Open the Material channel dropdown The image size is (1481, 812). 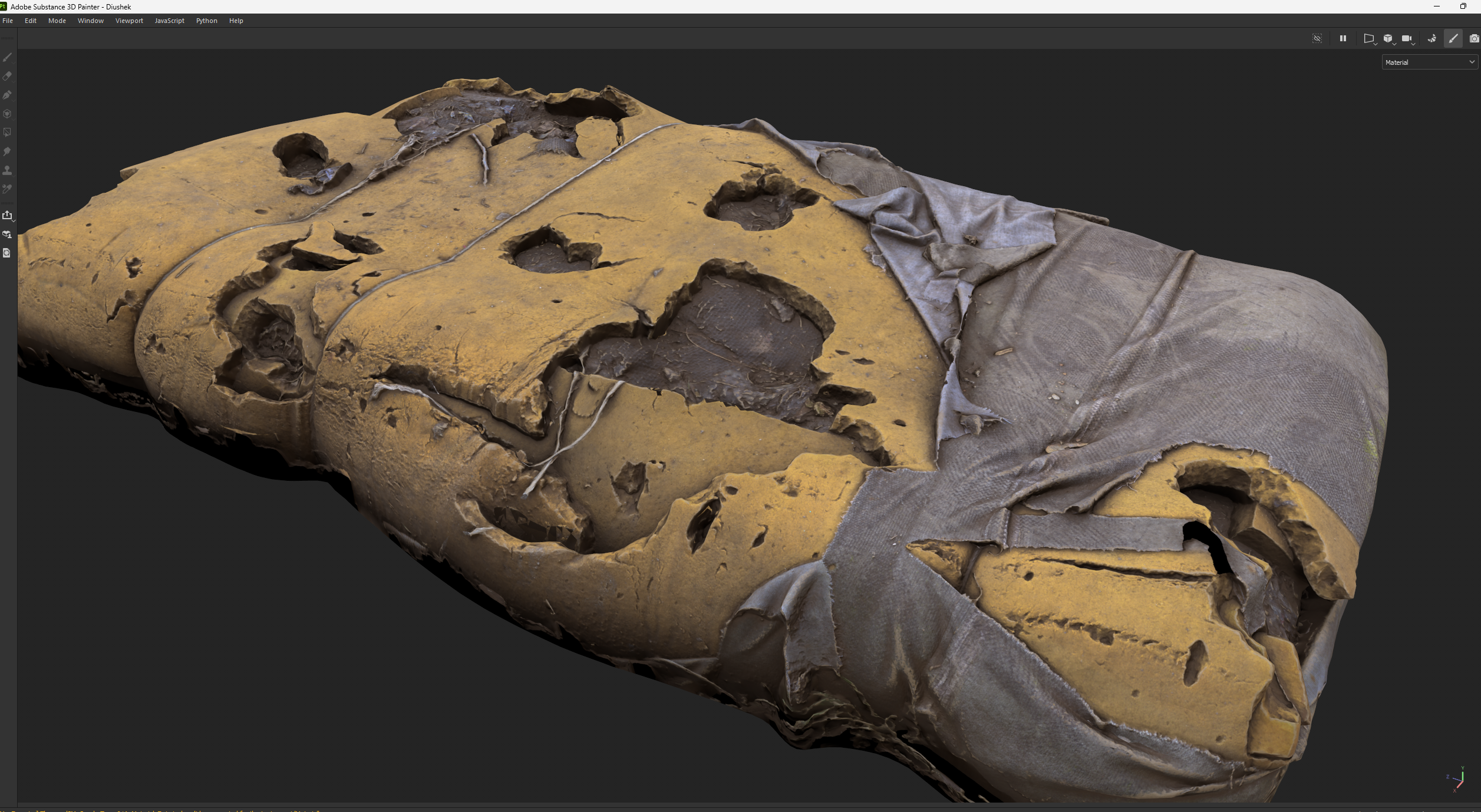[1429, 62]
